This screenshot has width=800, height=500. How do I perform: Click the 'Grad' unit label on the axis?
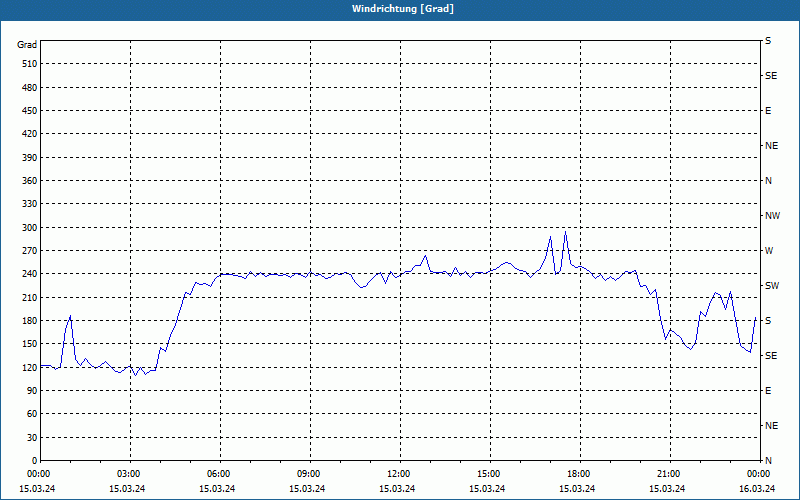click(x=27, y=45)
